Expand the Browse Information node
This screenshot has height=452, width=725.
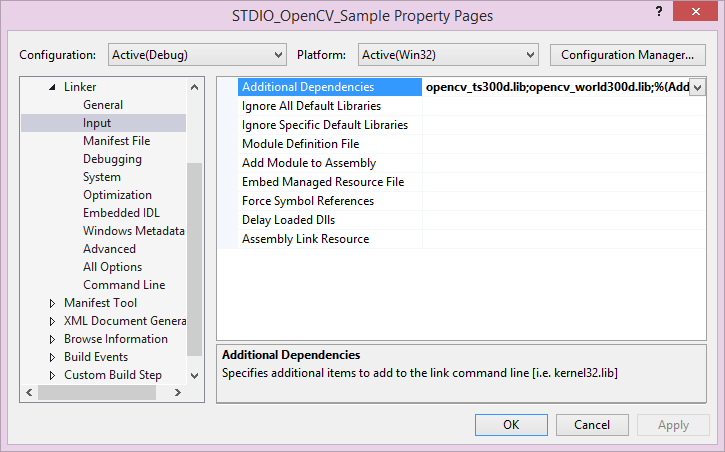pos(52,339)
